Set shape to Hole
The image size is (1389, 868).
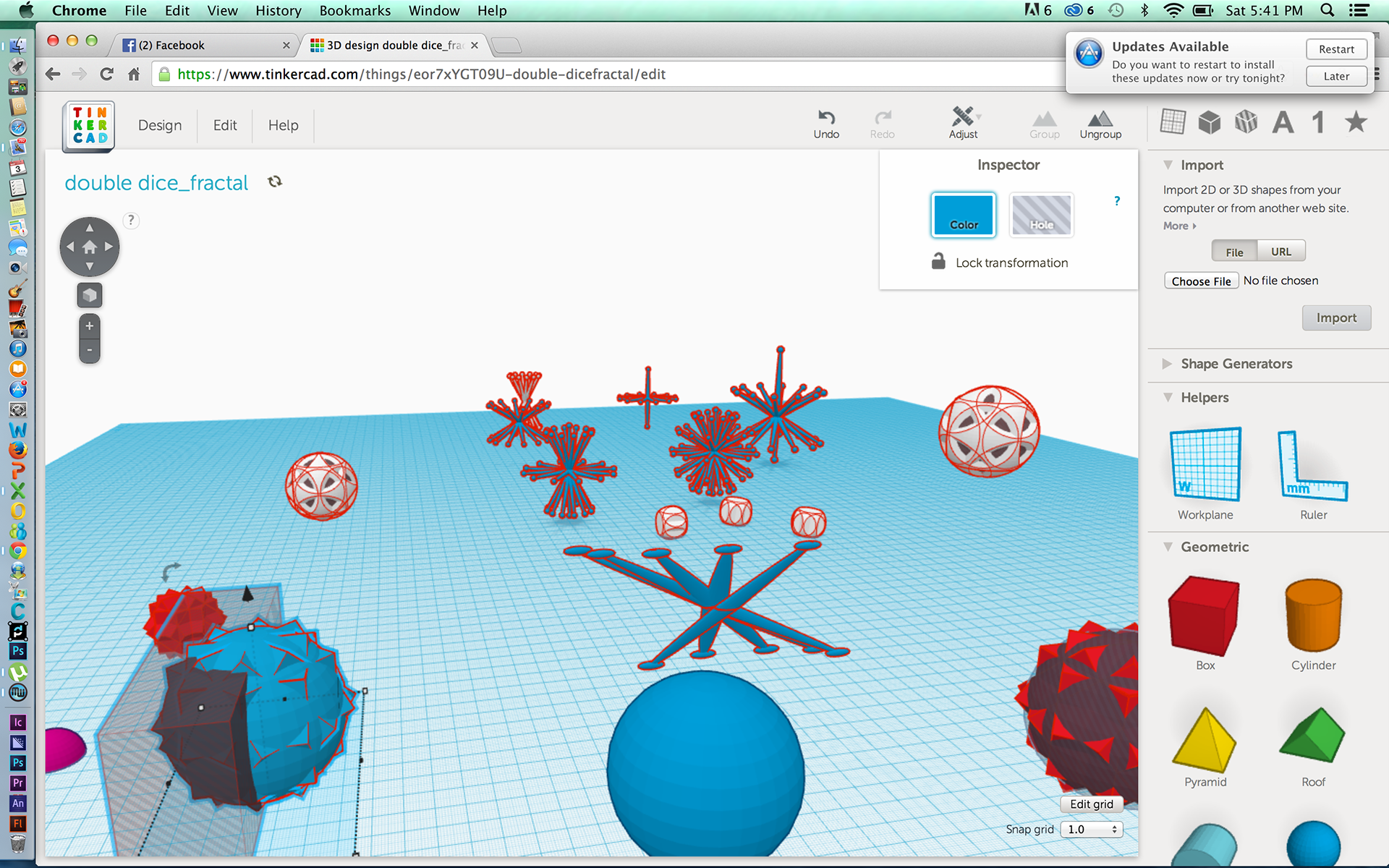[1041, 215]
